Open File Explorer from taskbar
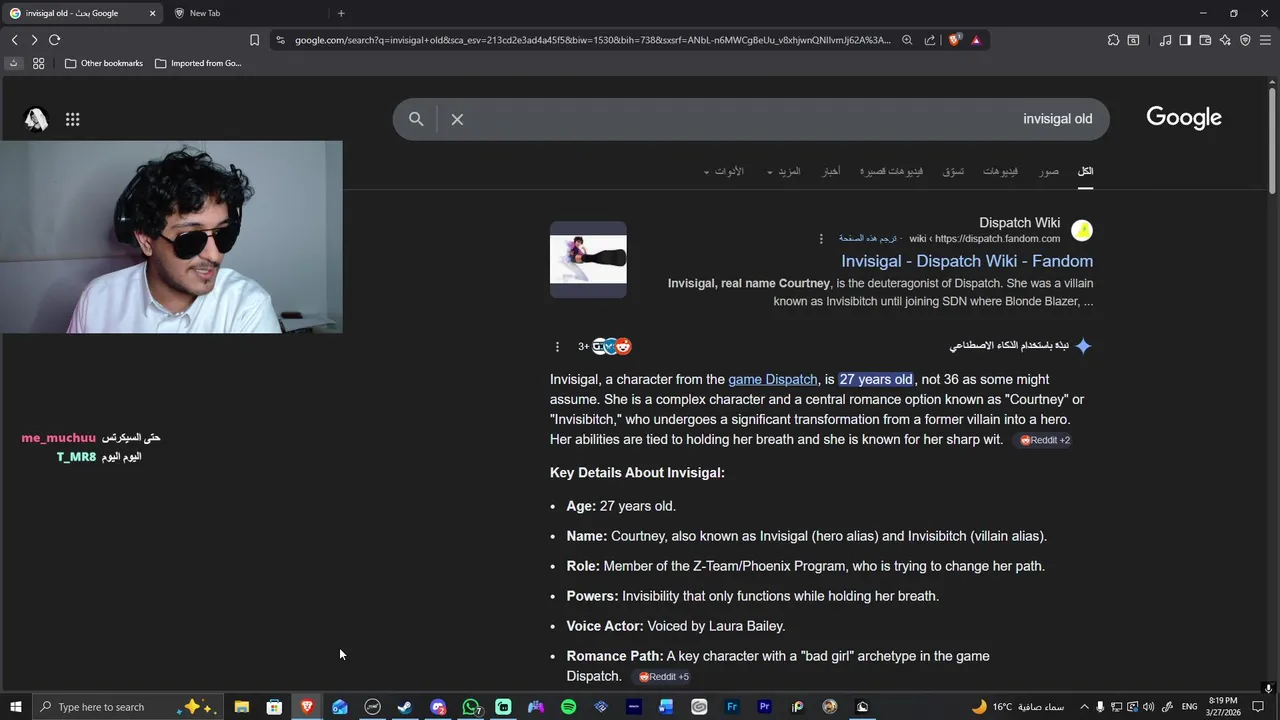This screenshot has width=1280, height=720. (241, 707)
